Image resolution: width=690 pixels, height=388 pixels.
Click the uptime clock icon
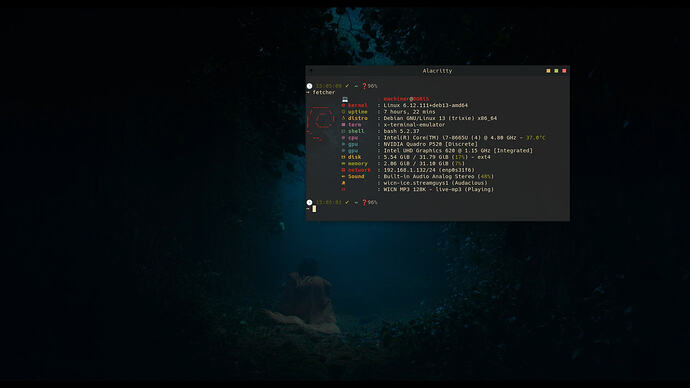pyautogui.click(x=344, y=112)
